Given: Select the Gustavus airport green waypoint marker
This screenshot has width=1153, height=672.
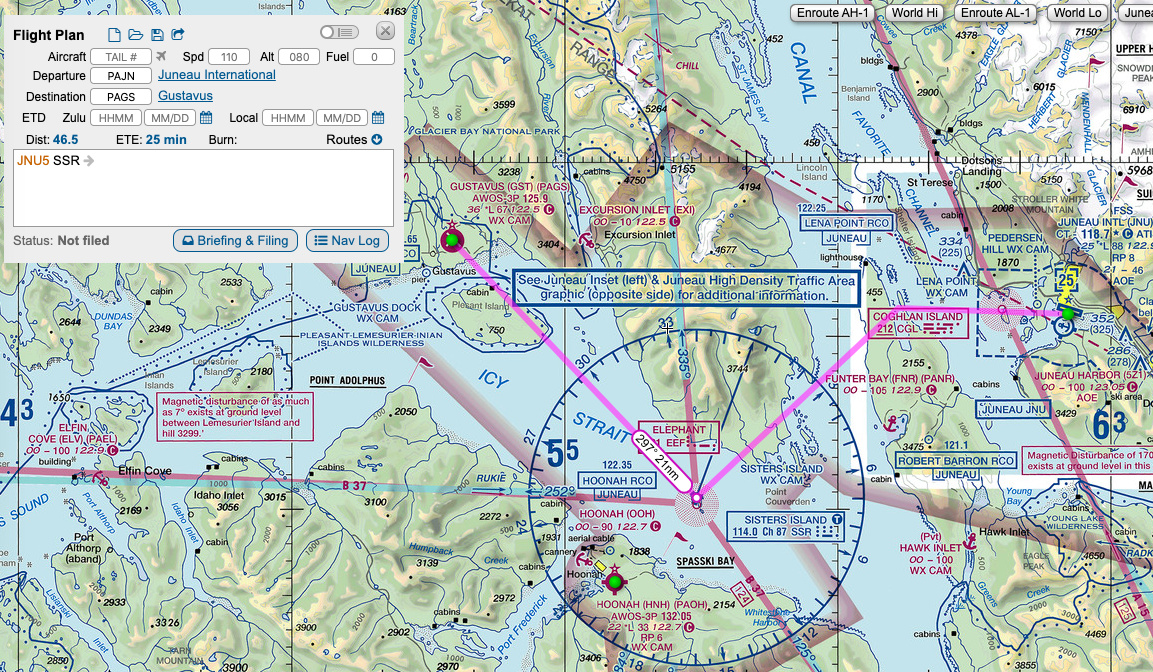Looking at the screenshot, I should (x=452, y=240).
